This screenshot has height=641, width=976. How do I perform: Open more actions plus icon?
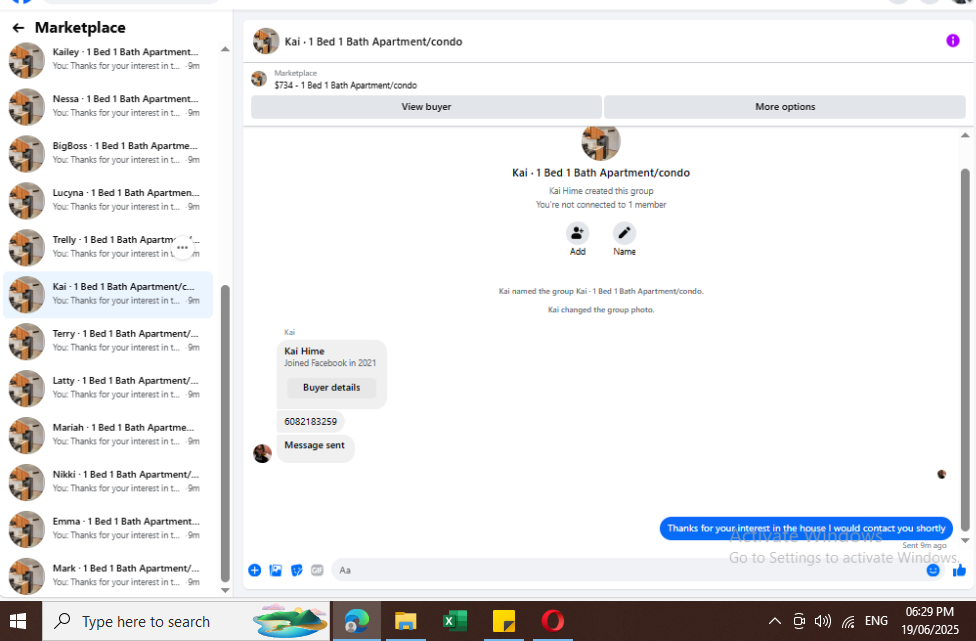pyautogui.click(x=255, y=570)
